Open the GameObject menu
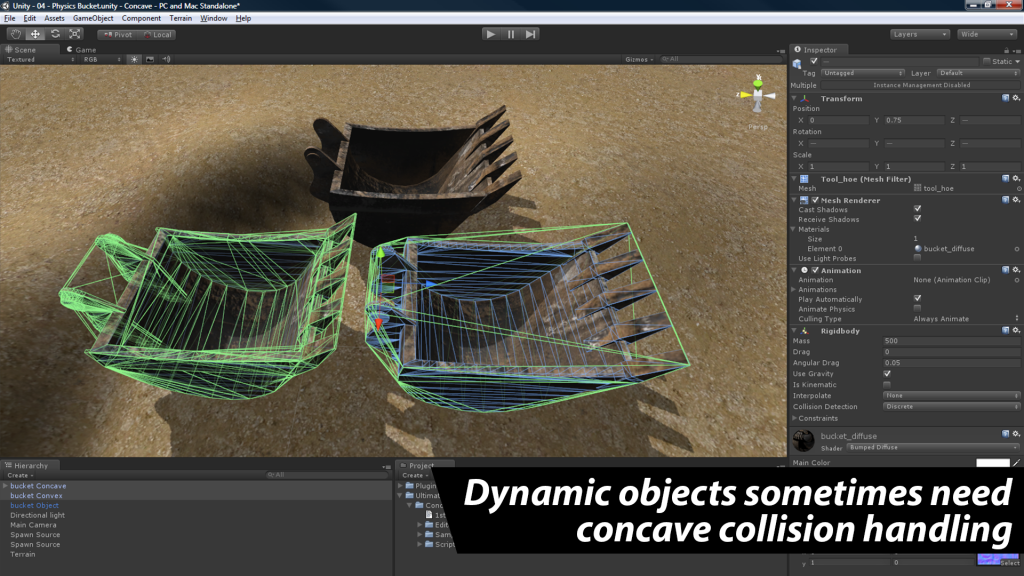 (92, 17)
